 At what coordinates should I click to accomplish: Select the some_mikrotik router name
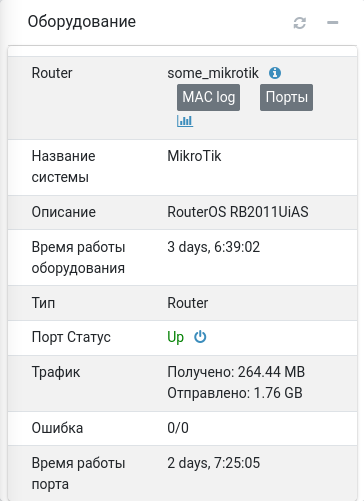213,73
